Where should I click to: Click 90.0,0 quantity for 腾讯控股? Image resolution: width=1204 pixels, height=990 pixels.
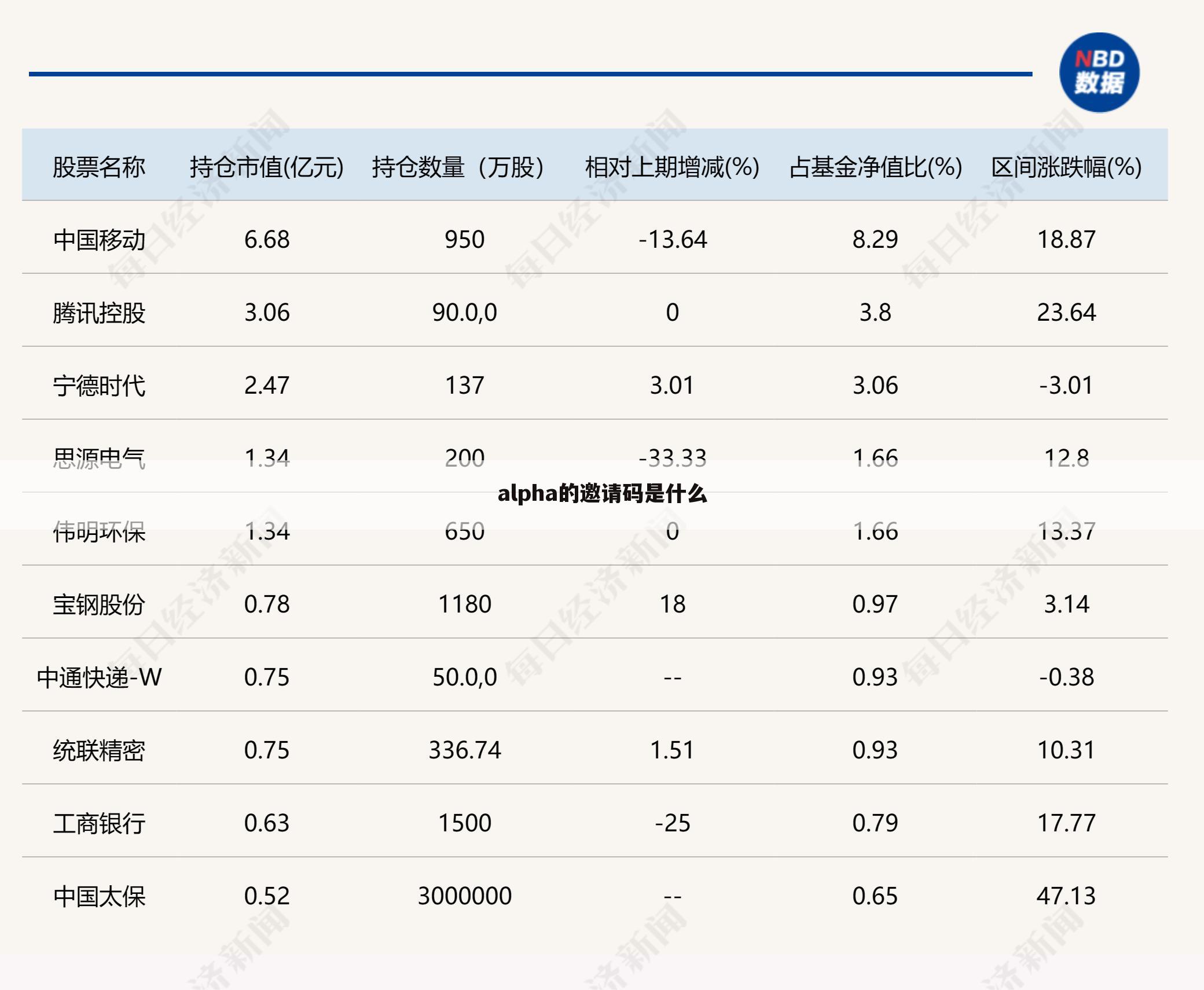coord(464,313)
